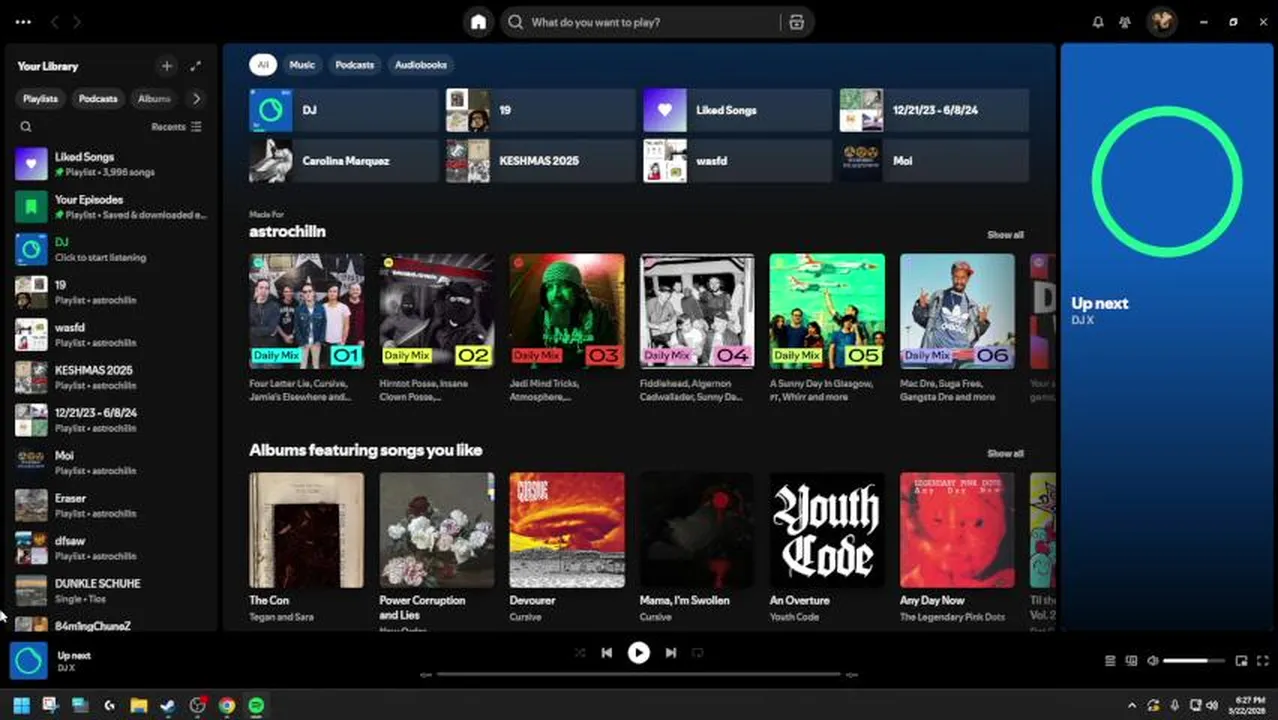Click the playback progress bar
The width and height of the screenshot is (1278, 720).
coord(638,675)
